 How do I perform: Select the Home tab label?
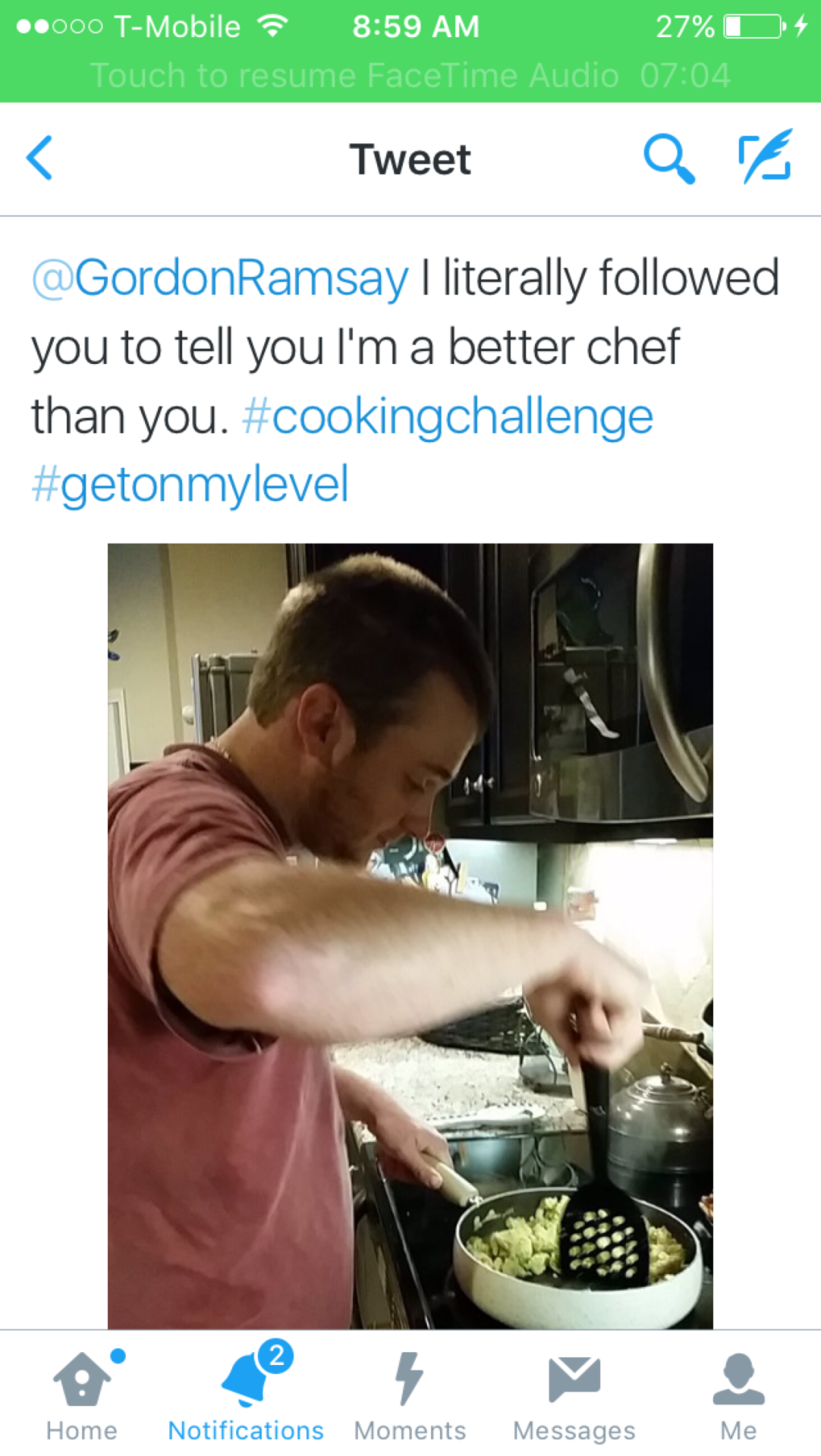[x=82, y=1430]
